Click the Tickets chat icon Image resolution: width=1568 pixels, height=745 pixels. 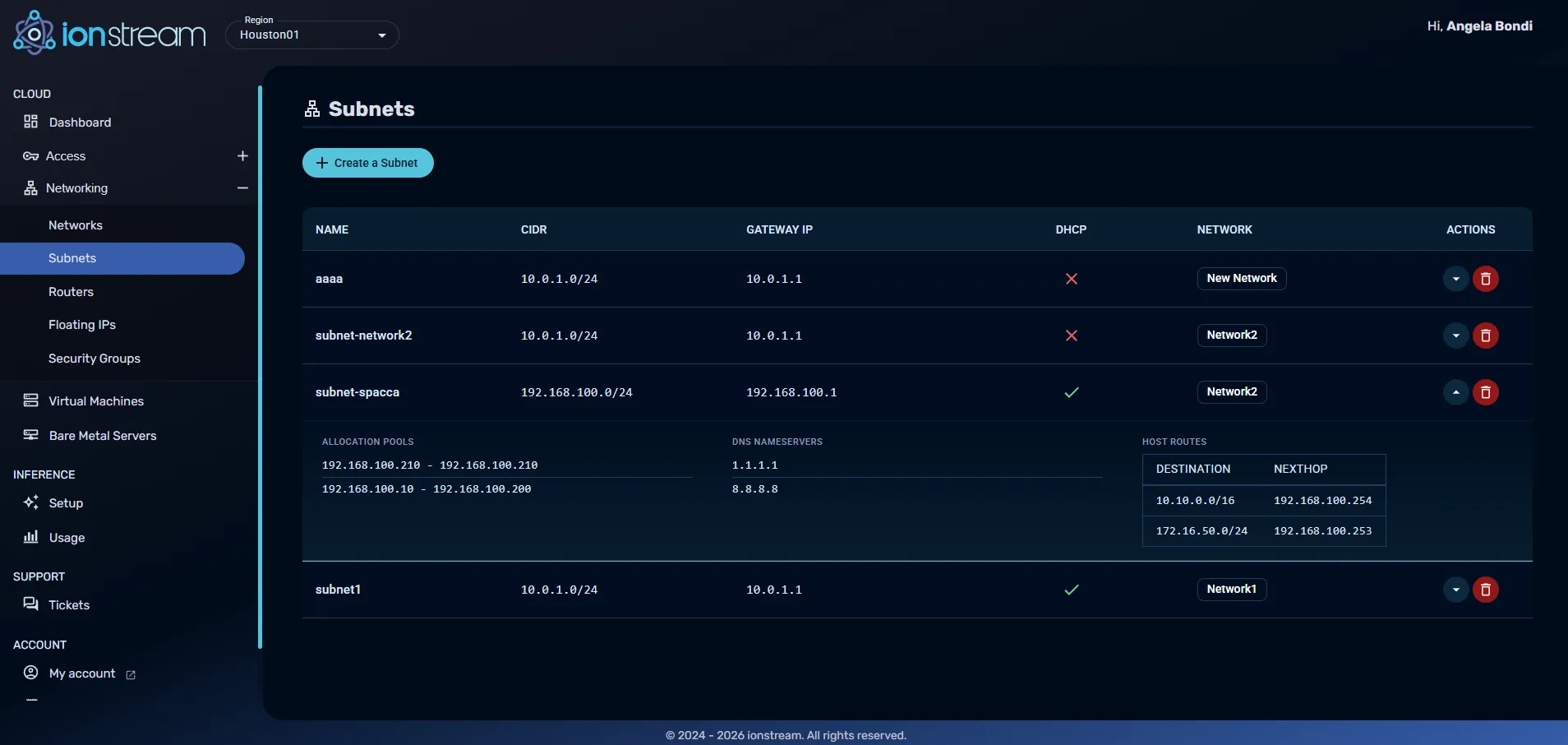(30, 604)
